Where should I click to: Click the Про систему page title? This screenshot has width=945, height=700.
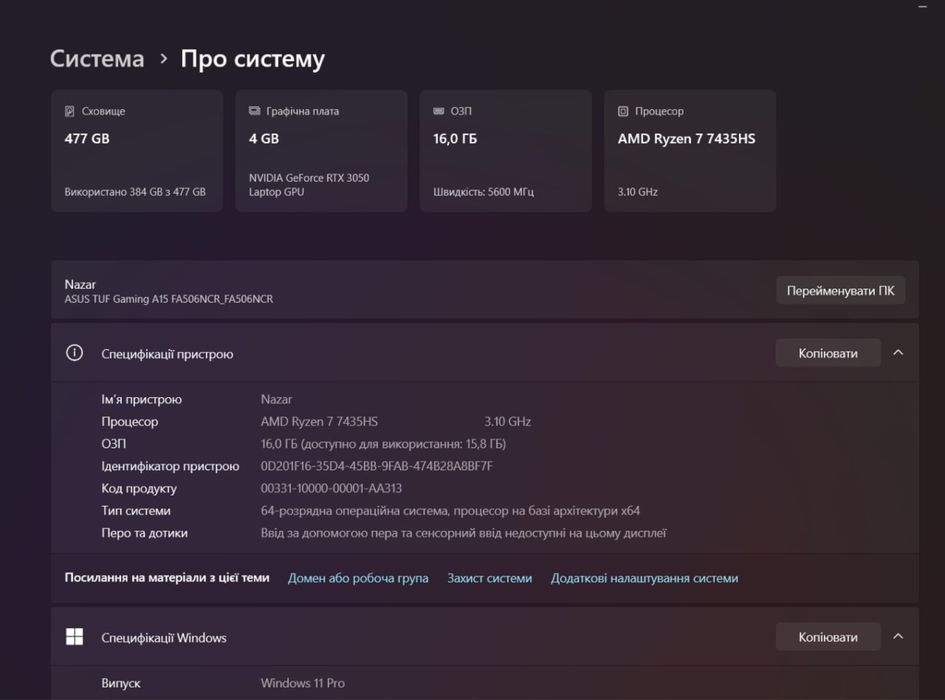(253, 59)
